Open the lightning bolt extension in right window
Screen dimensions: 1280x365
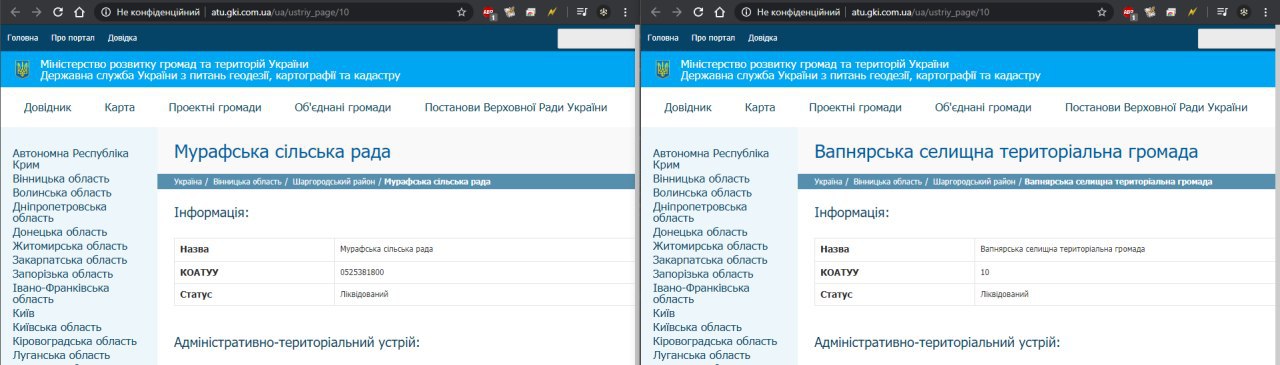click(x=1192, y=12)
